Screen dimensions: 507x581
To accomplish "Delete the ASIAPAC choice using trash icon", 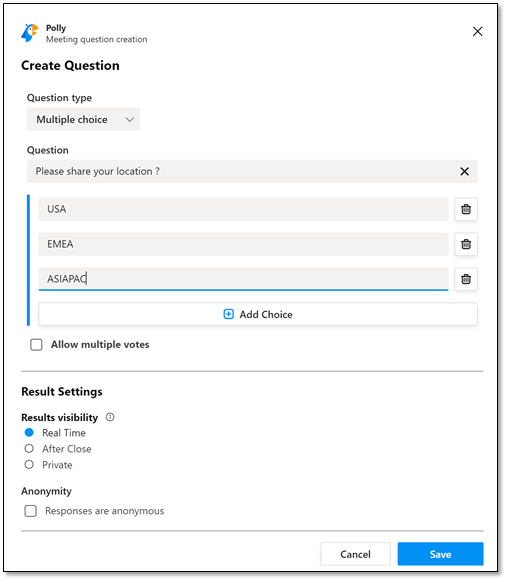I will click(466, 279).
